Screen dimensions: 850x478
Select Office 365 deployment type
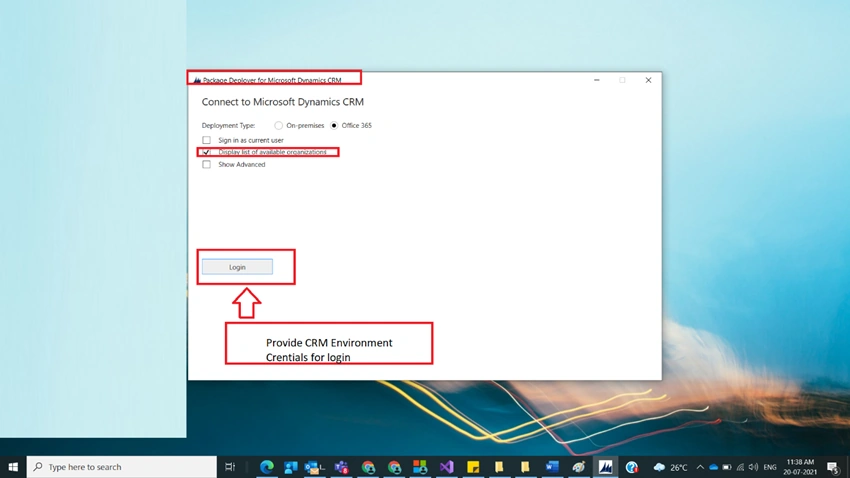click(x=334, y=125)
